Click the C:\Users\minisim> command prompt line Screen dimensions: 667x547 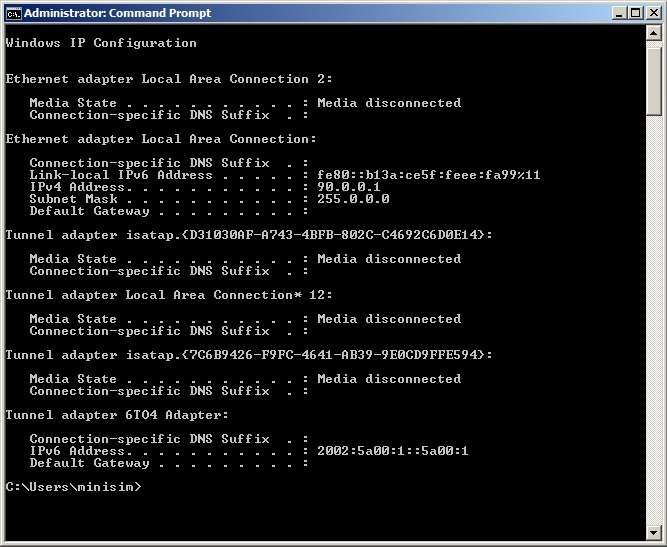[74, 487]
